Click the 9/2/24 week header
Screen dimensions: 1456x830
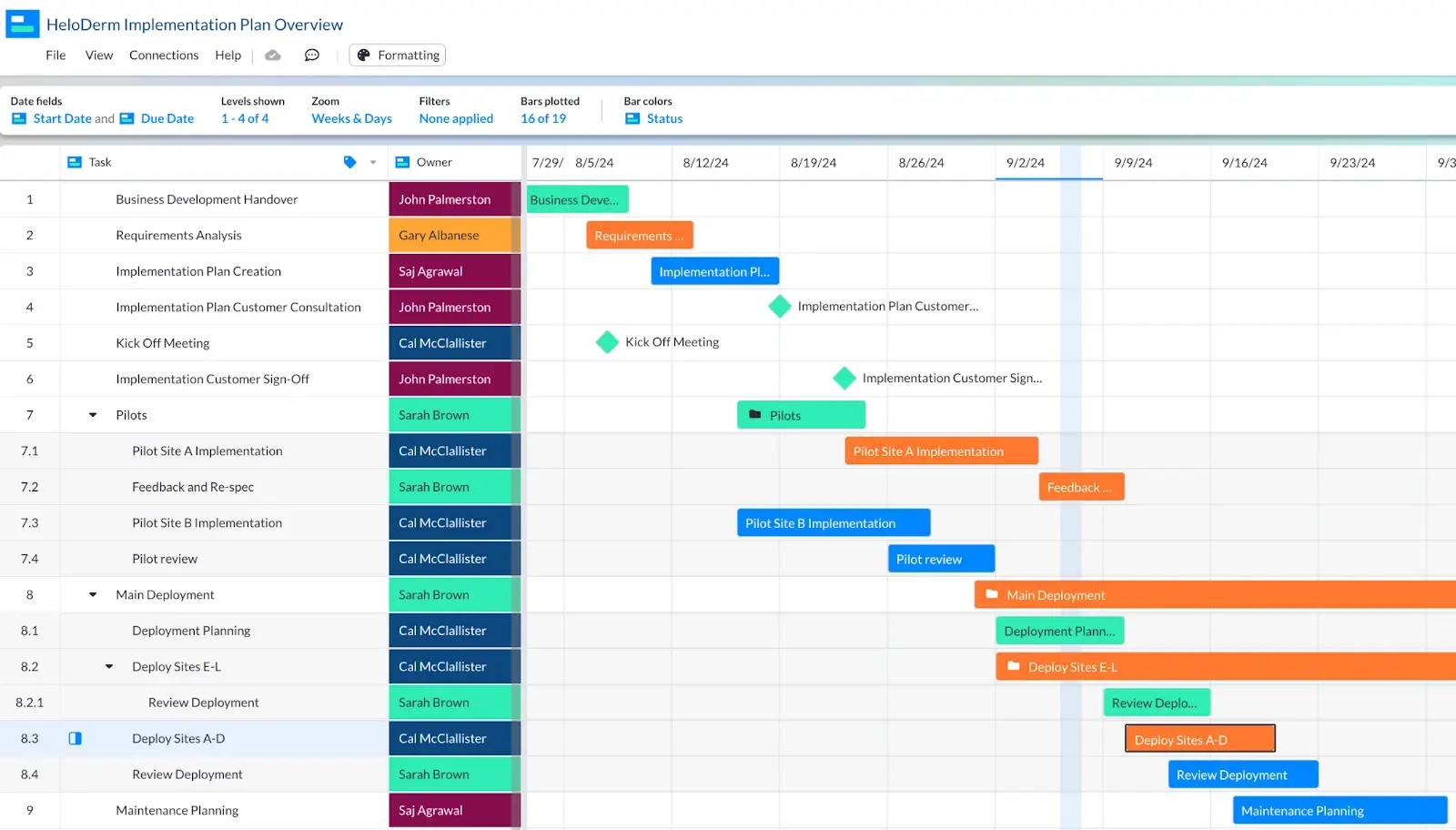tap(1026, 163)
